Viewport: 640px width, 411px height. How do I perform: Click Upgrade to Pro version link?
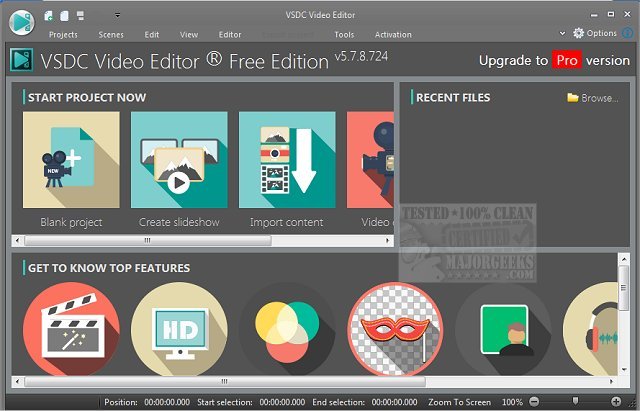coord(554,60)
